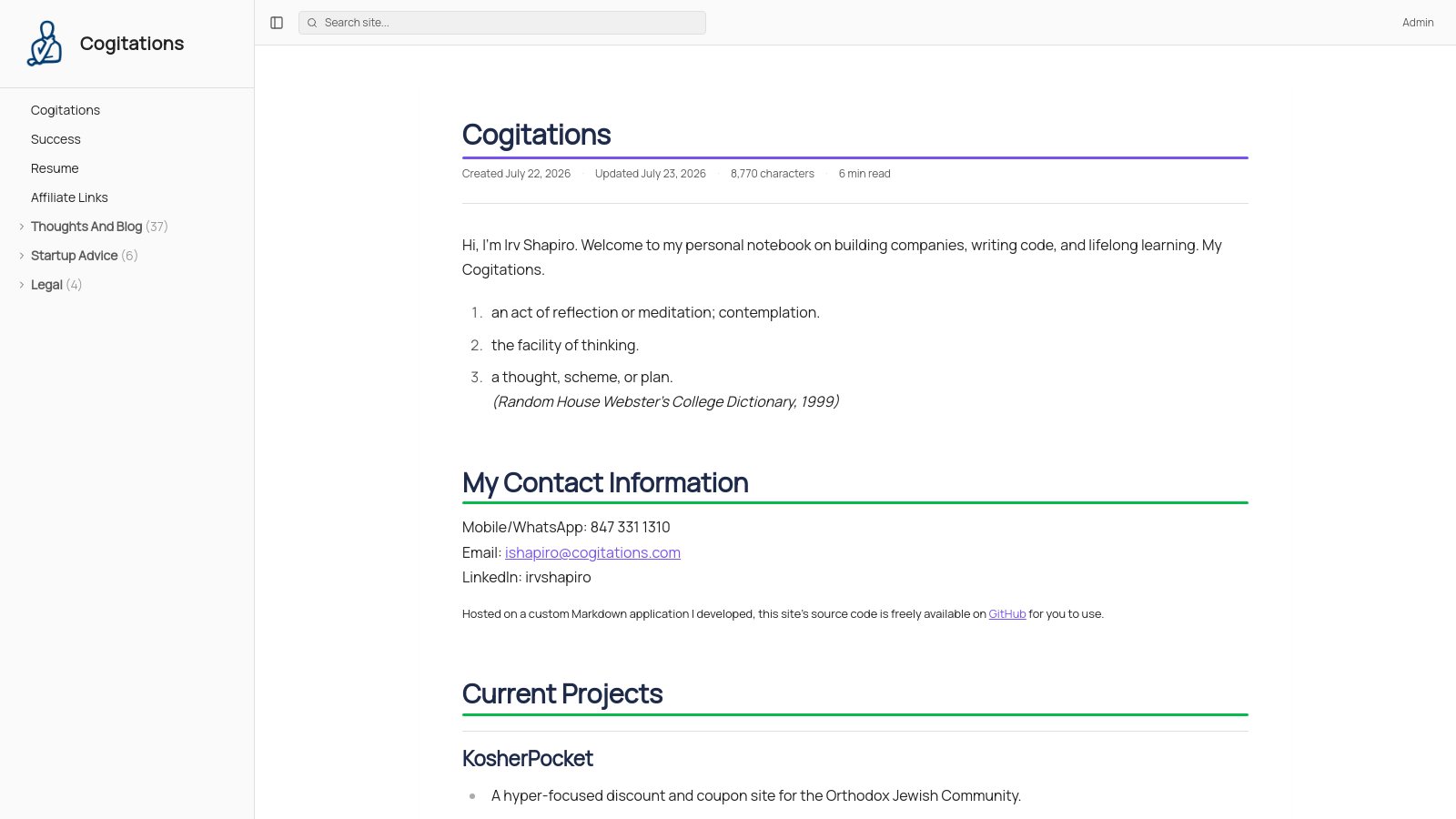
Task: Expand the Legal section chevron
Action: (x=22, y=285)
